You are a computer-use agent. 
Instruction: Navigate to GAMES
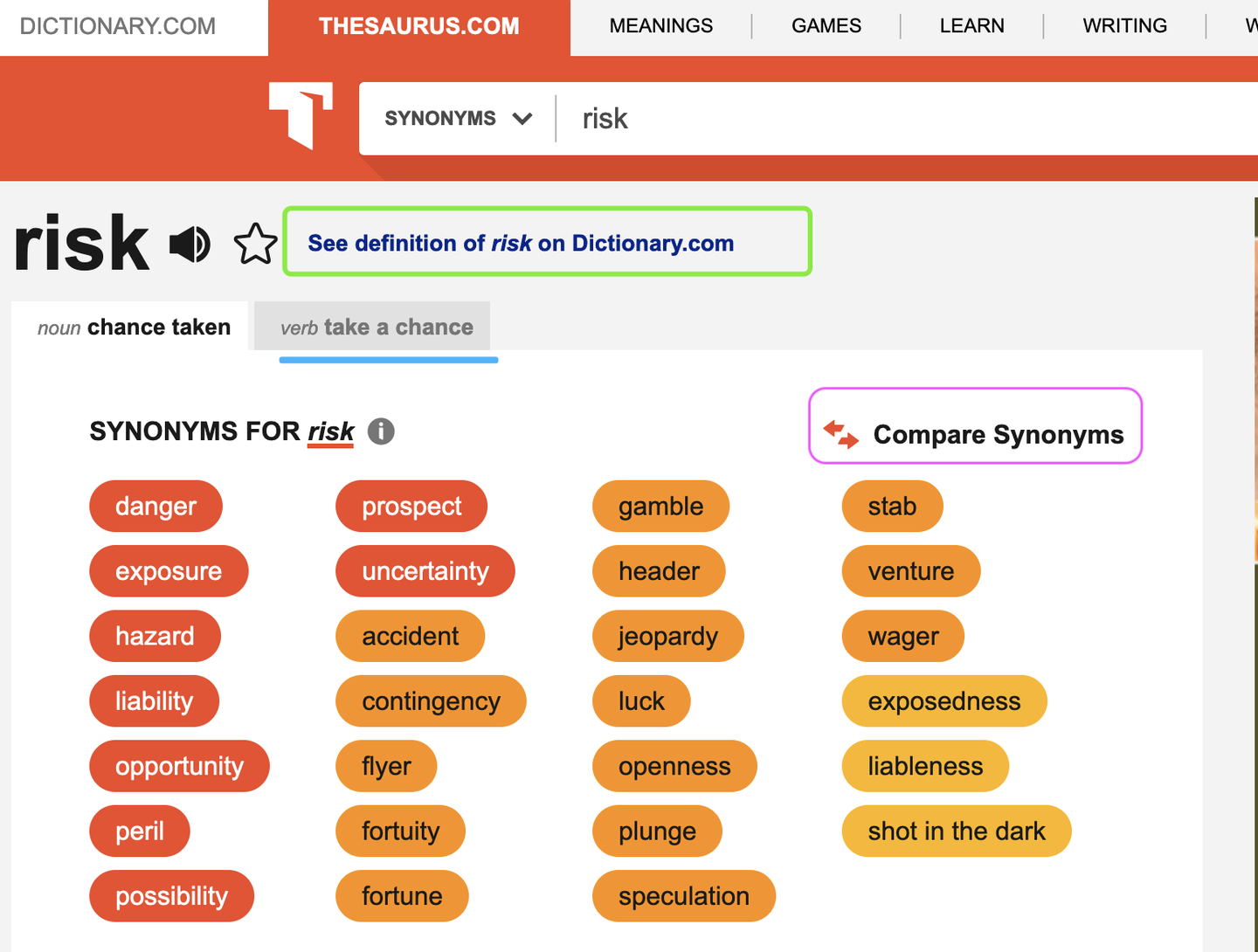pyautogui.click(x=825, y=25)
